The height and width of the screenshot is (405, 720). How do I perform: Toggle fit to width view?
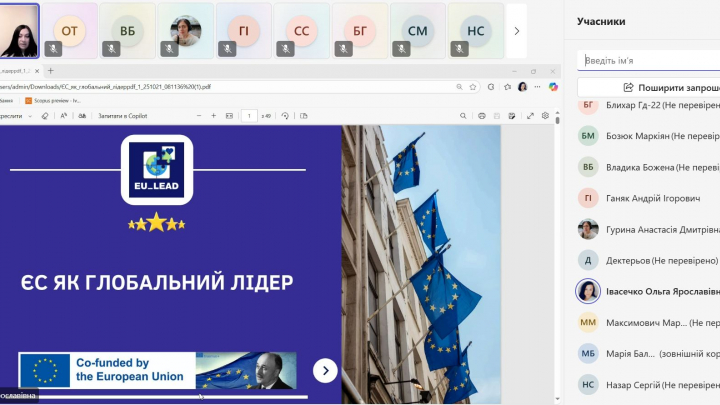[229, 116]
